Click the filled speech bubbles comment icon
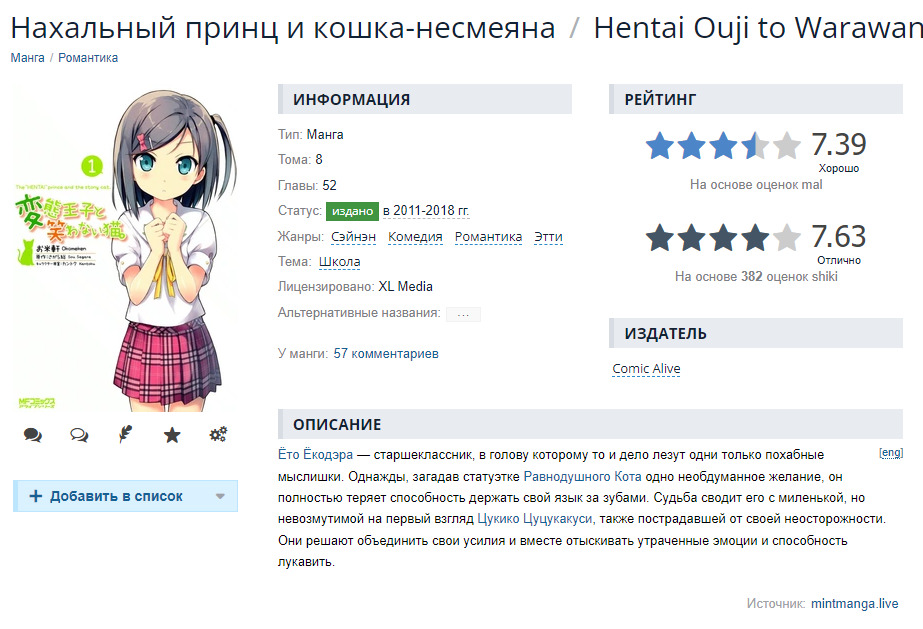923x629 pixels. click(x=32, y=435)
